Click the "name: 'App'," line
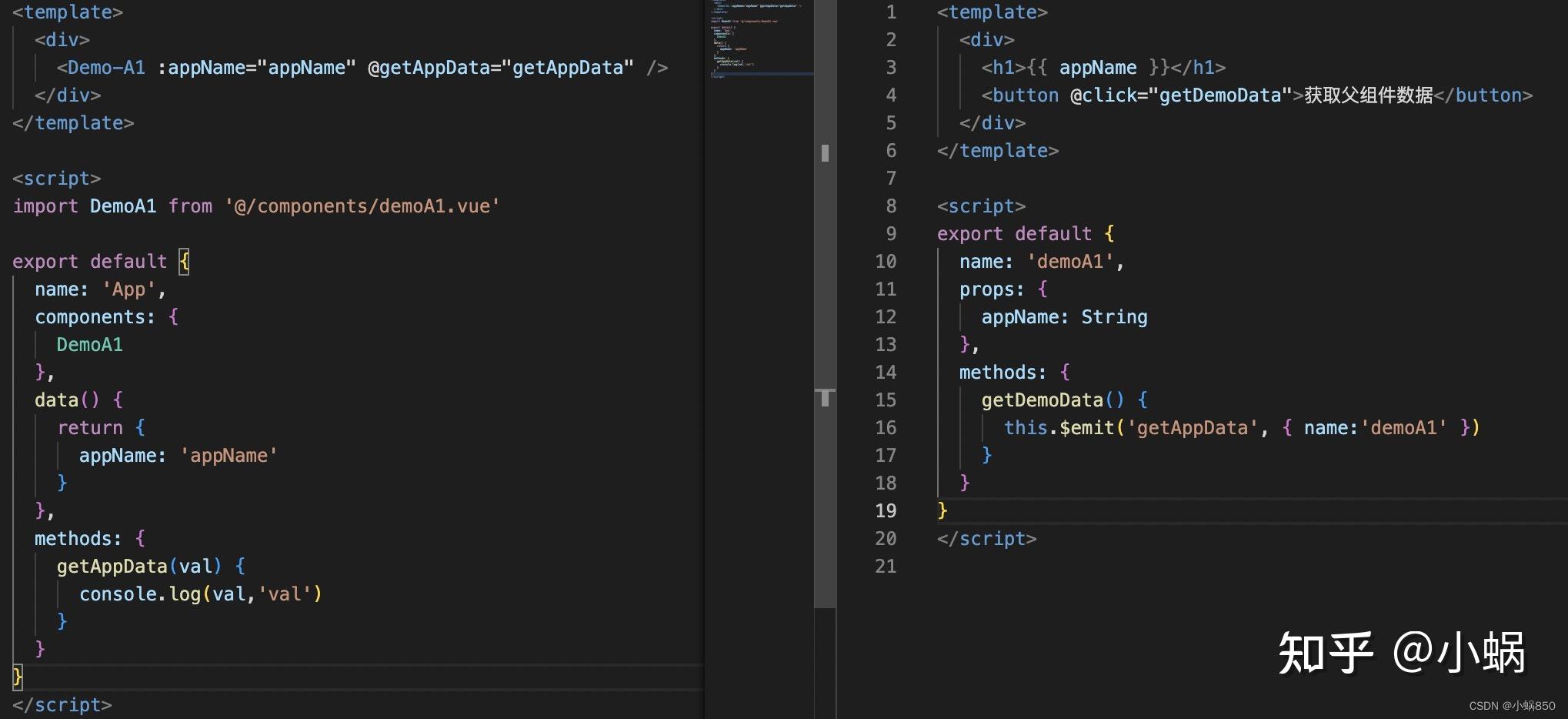The image size is (1568, 719). [x=100, y=289]
